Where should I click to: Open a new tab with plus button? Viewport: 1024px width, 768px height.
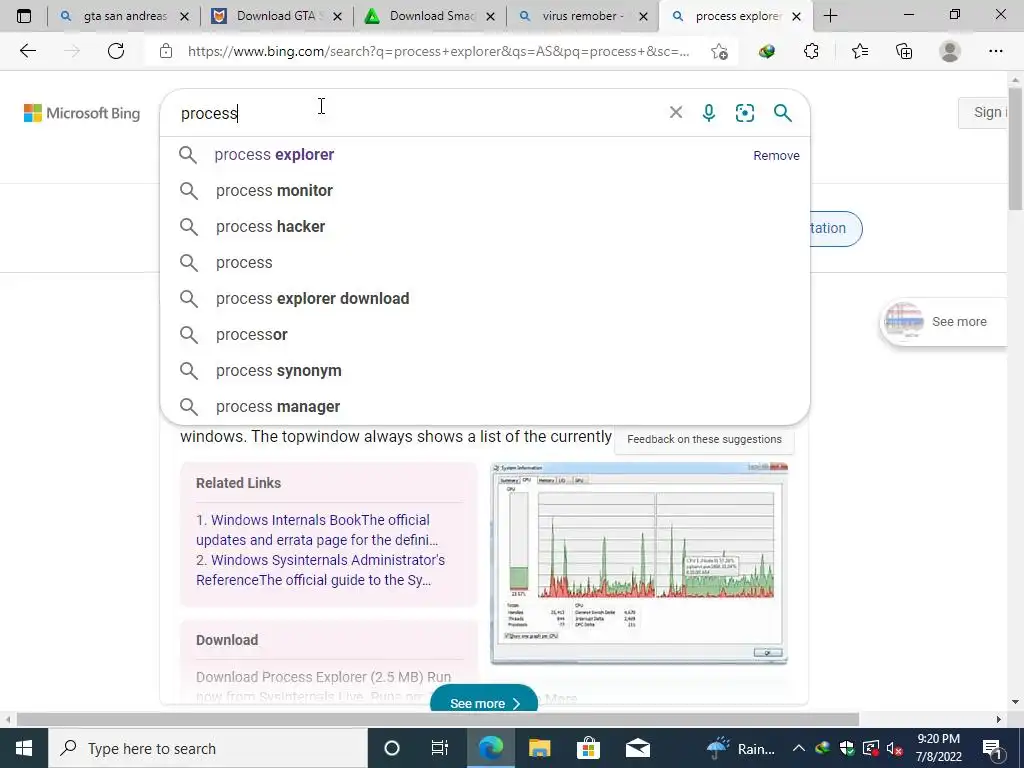tap(831, 16)
